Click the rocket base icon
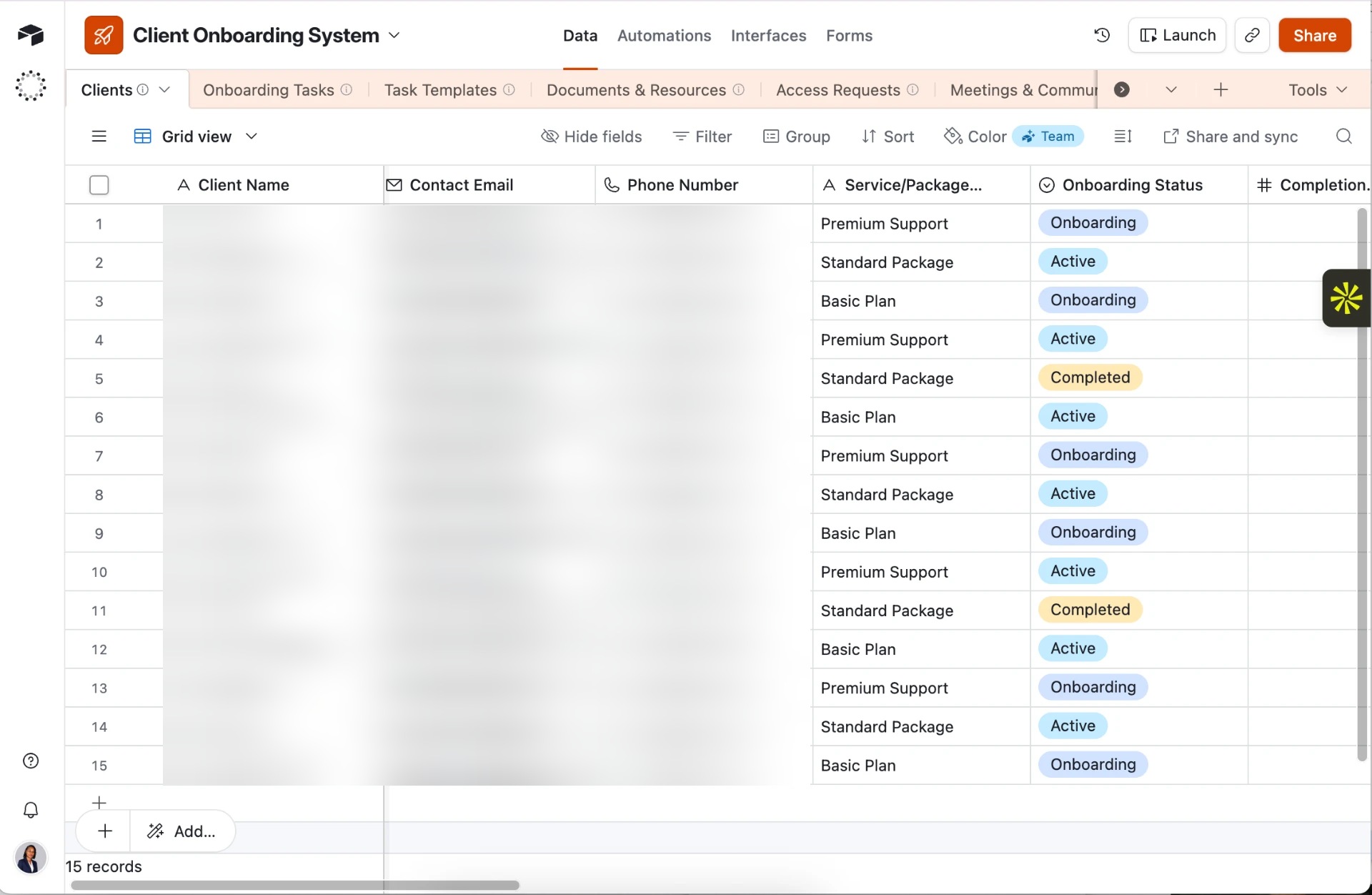The width and height of the screenshot is (1372, 895). pyautogui.click(x=104, y=35)
